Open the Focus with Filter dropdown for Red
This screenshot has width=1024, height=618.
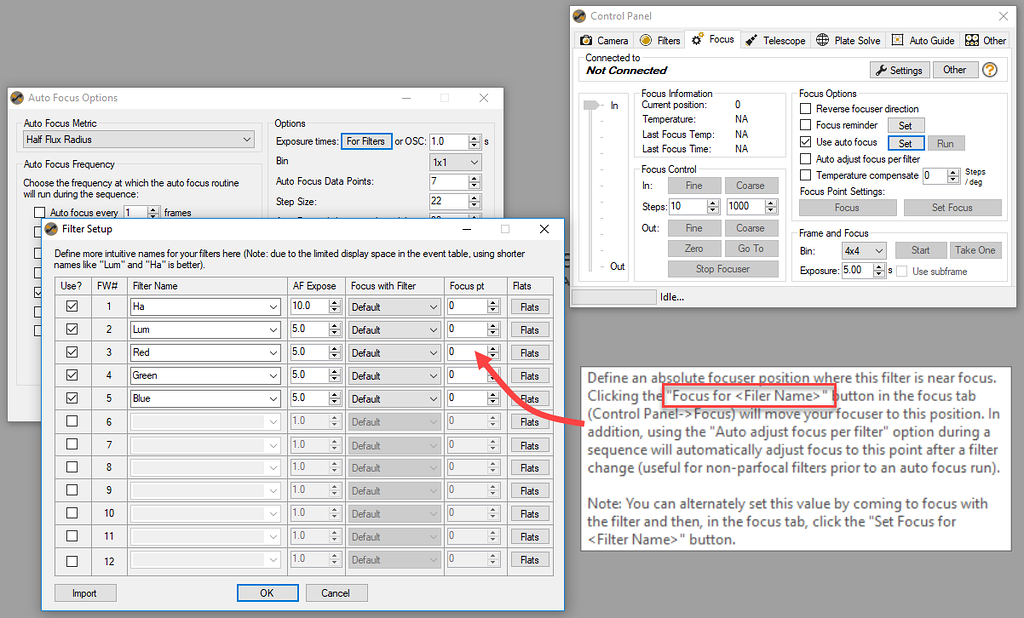(x=394, y=352)
